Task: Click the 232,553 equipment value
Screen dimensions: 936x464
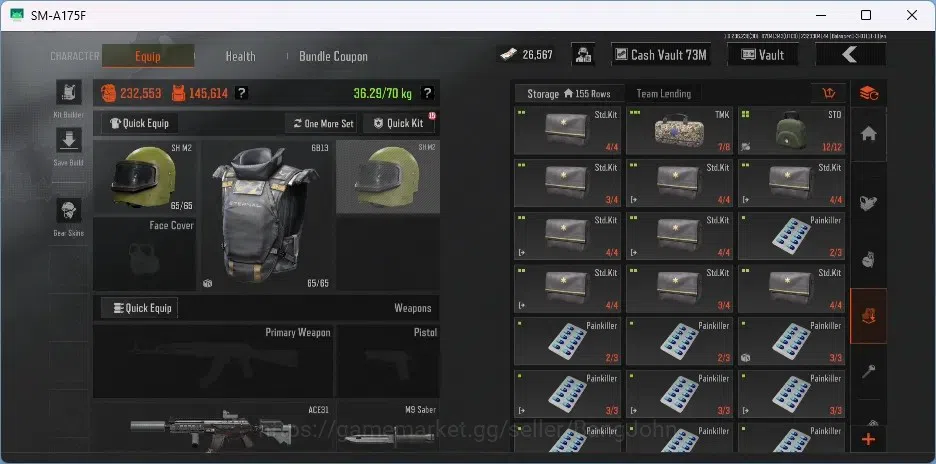Action: tap(141, 93)
